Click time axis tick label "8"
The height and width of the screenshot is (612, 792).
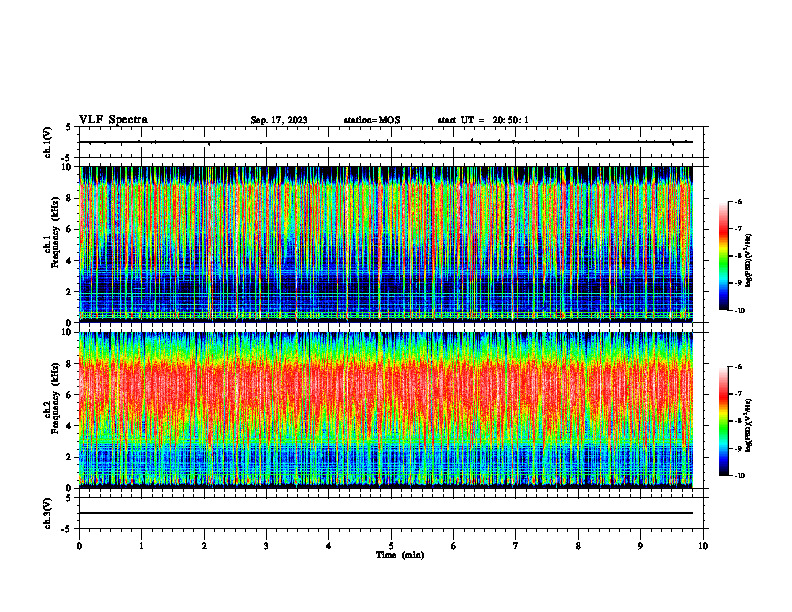click(x=578, y=546)
